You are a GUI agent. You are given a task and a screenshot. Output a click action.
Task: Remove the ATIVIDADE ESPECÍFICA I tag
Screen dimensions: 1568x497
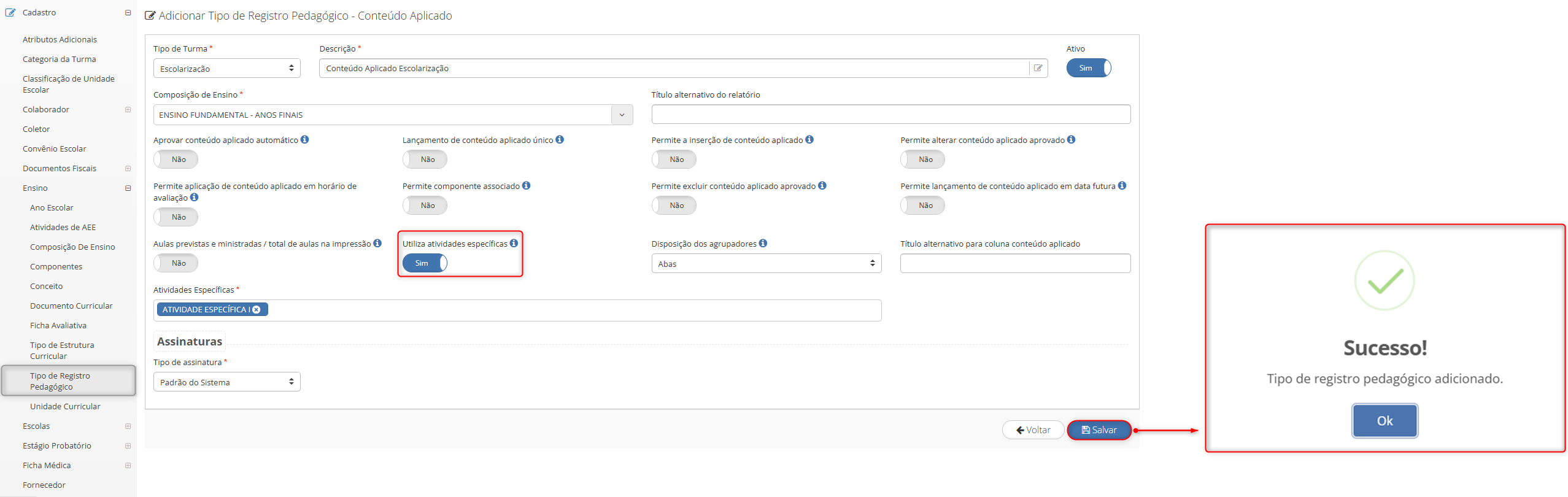point(257,310)
